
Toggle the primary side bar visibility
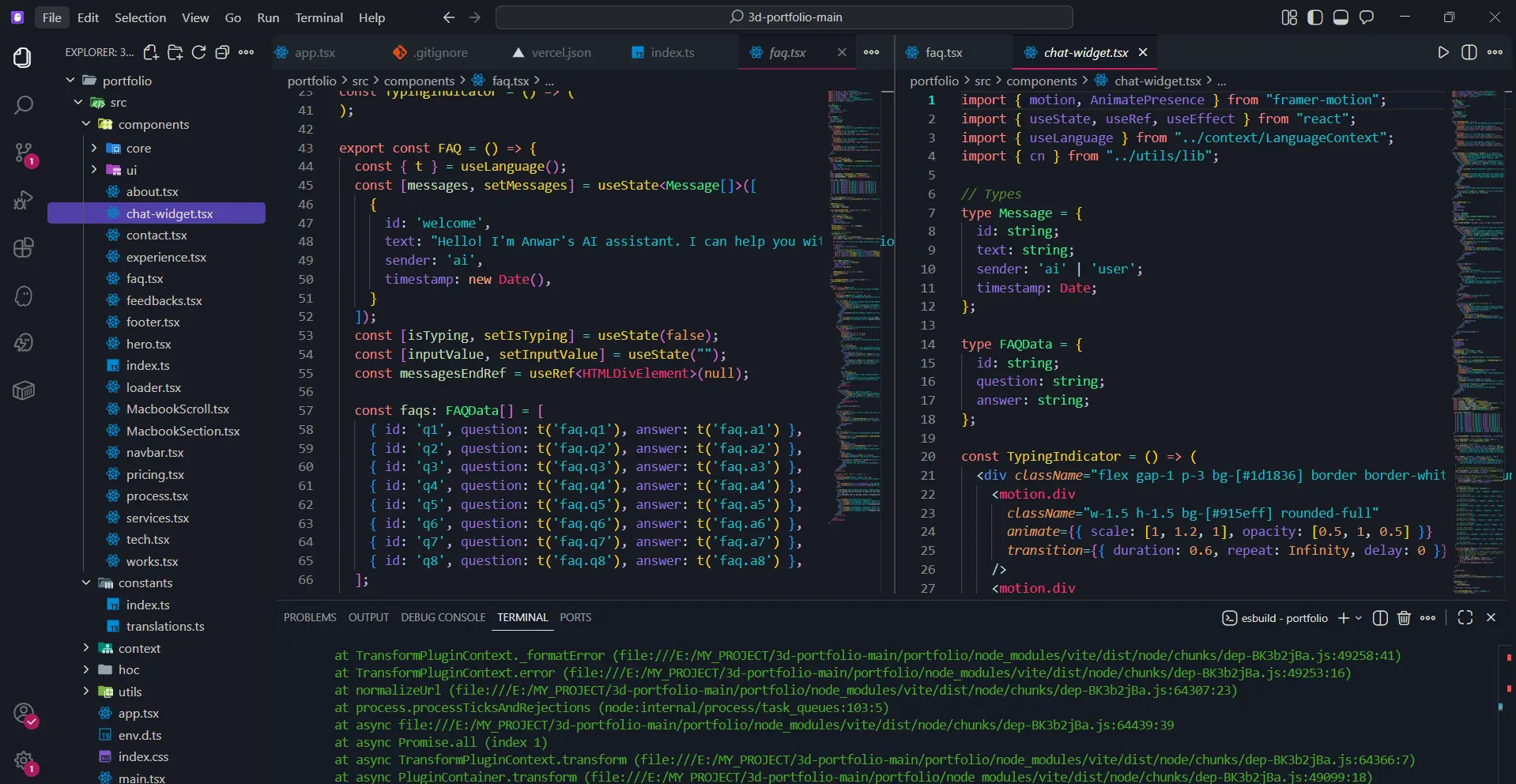[1314, 17]
